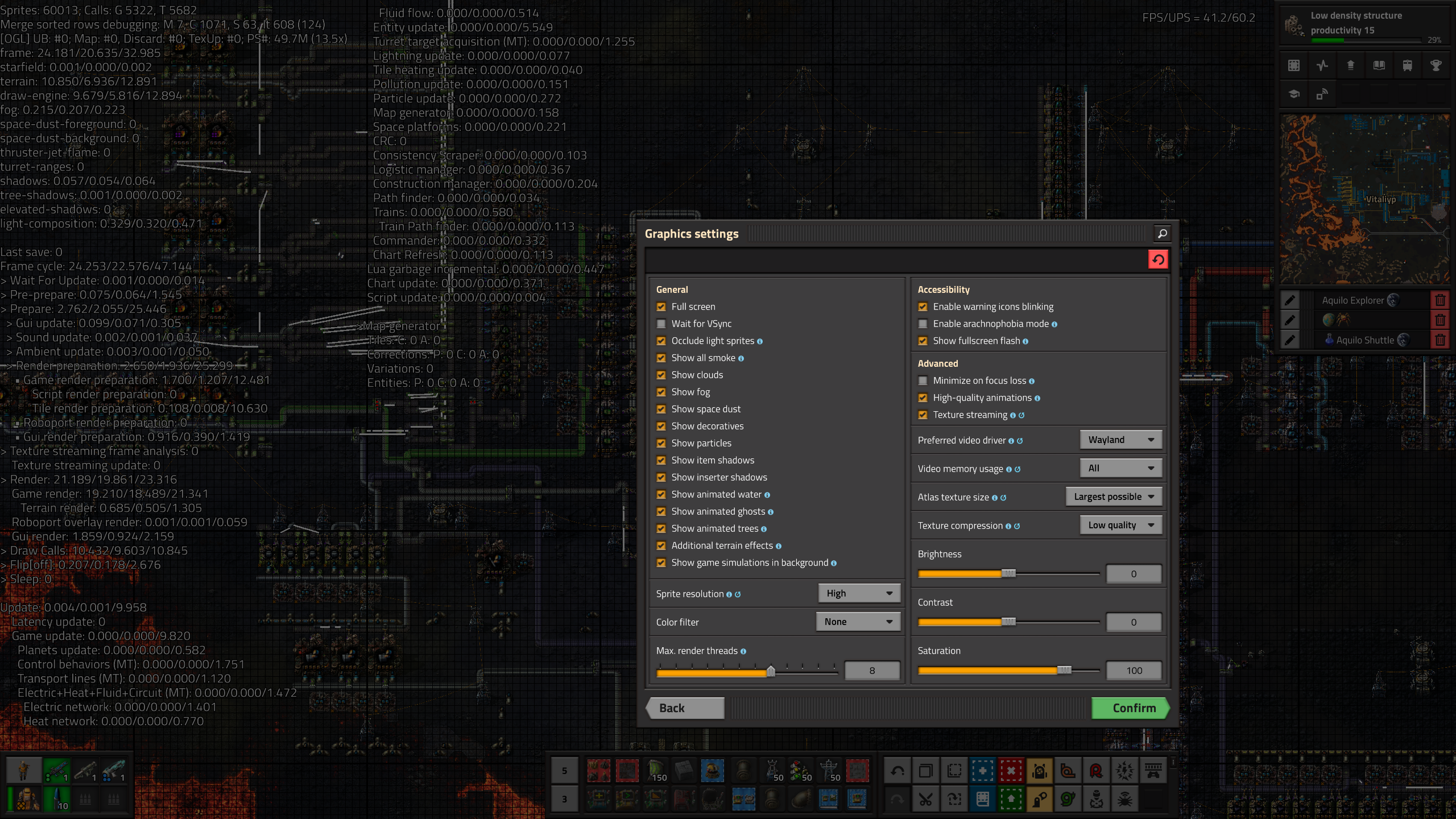The image size is (1456, 819).
Task: Uncheck Show space dust
Action: pos(661,409)
